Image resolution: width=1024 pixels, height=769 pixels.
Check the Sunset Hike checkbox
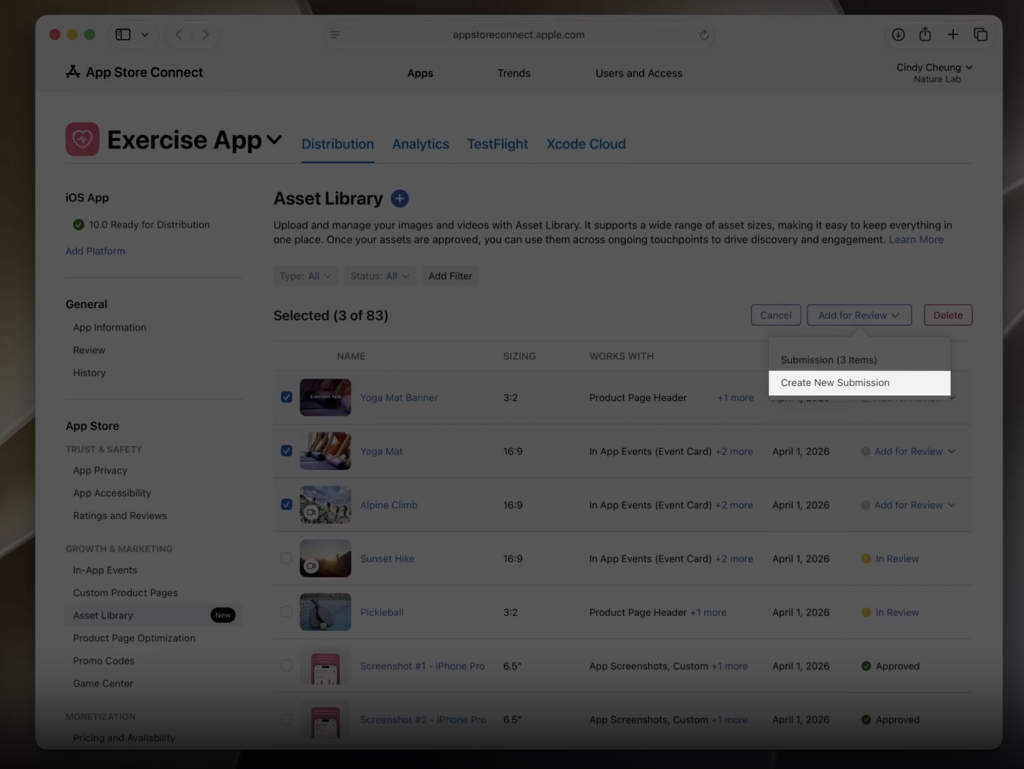(x=286, y=558)
